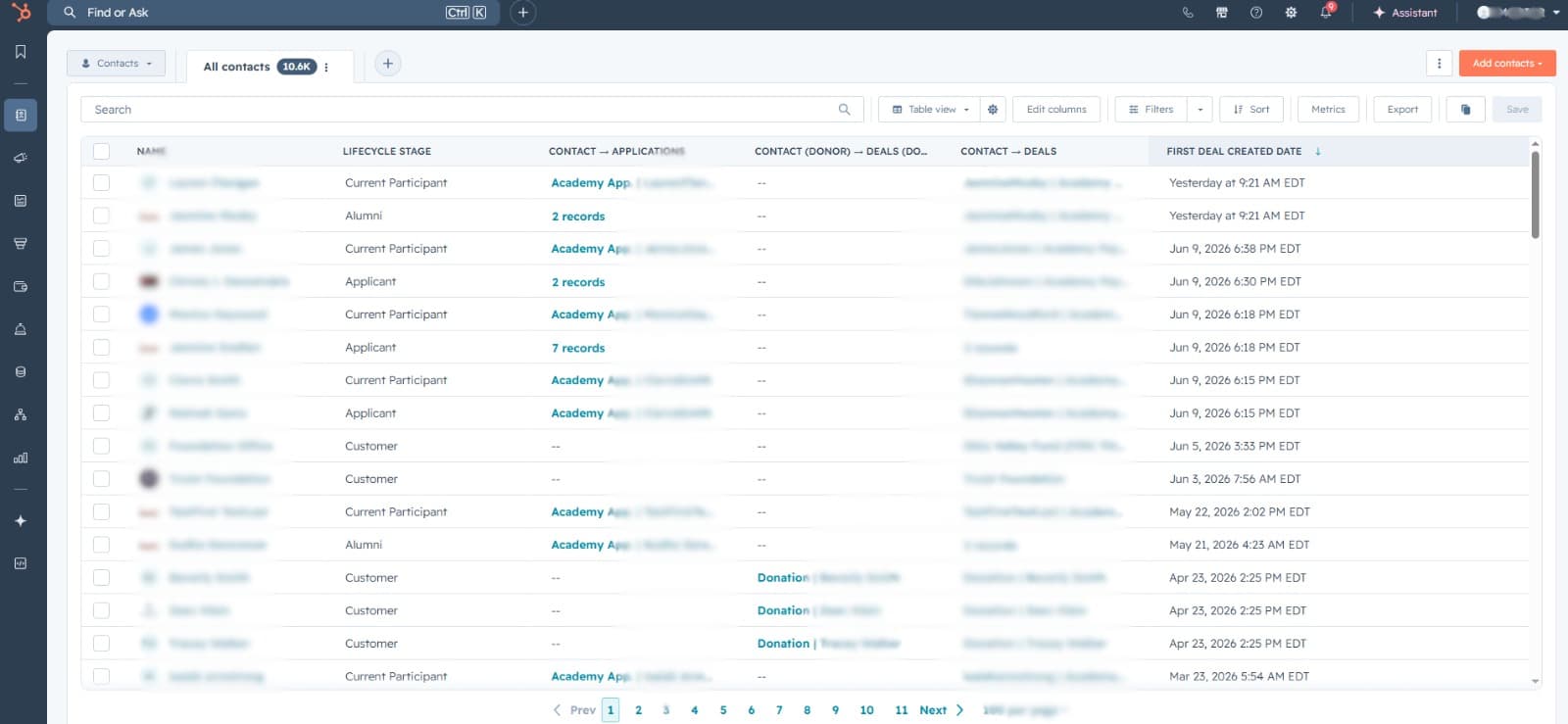Open the Settings gear icon in top bar
Image resolution: width=1568 pixels, height=724 pixels.
pos(1291,13)
